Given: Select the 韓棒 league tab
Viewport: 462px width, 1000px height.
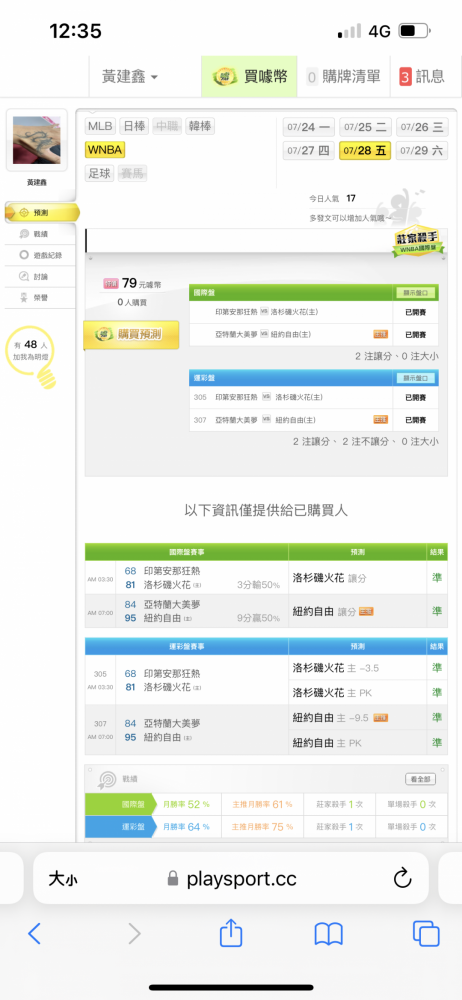Looking at the screenshot, I should pos(200,126).
